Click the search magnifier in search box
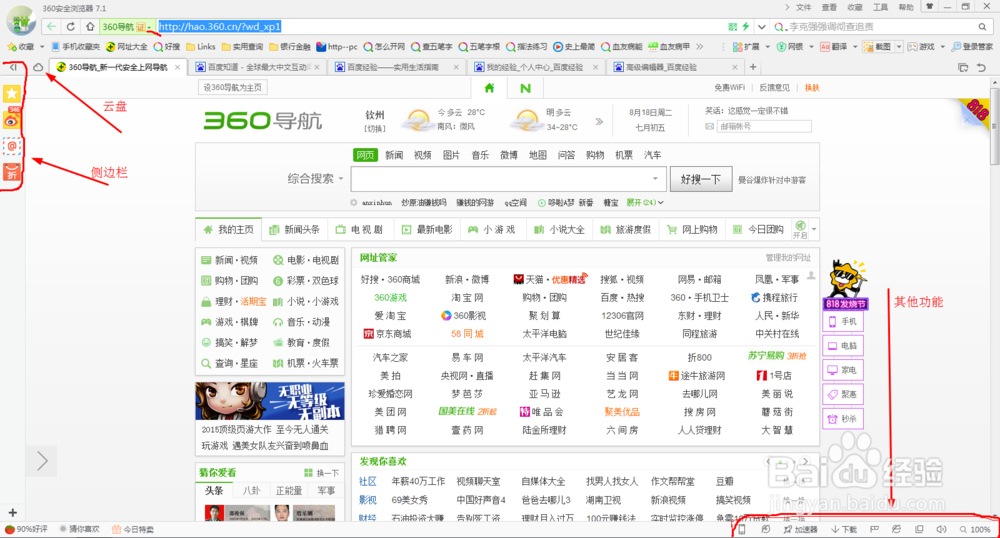 (983, 27)
